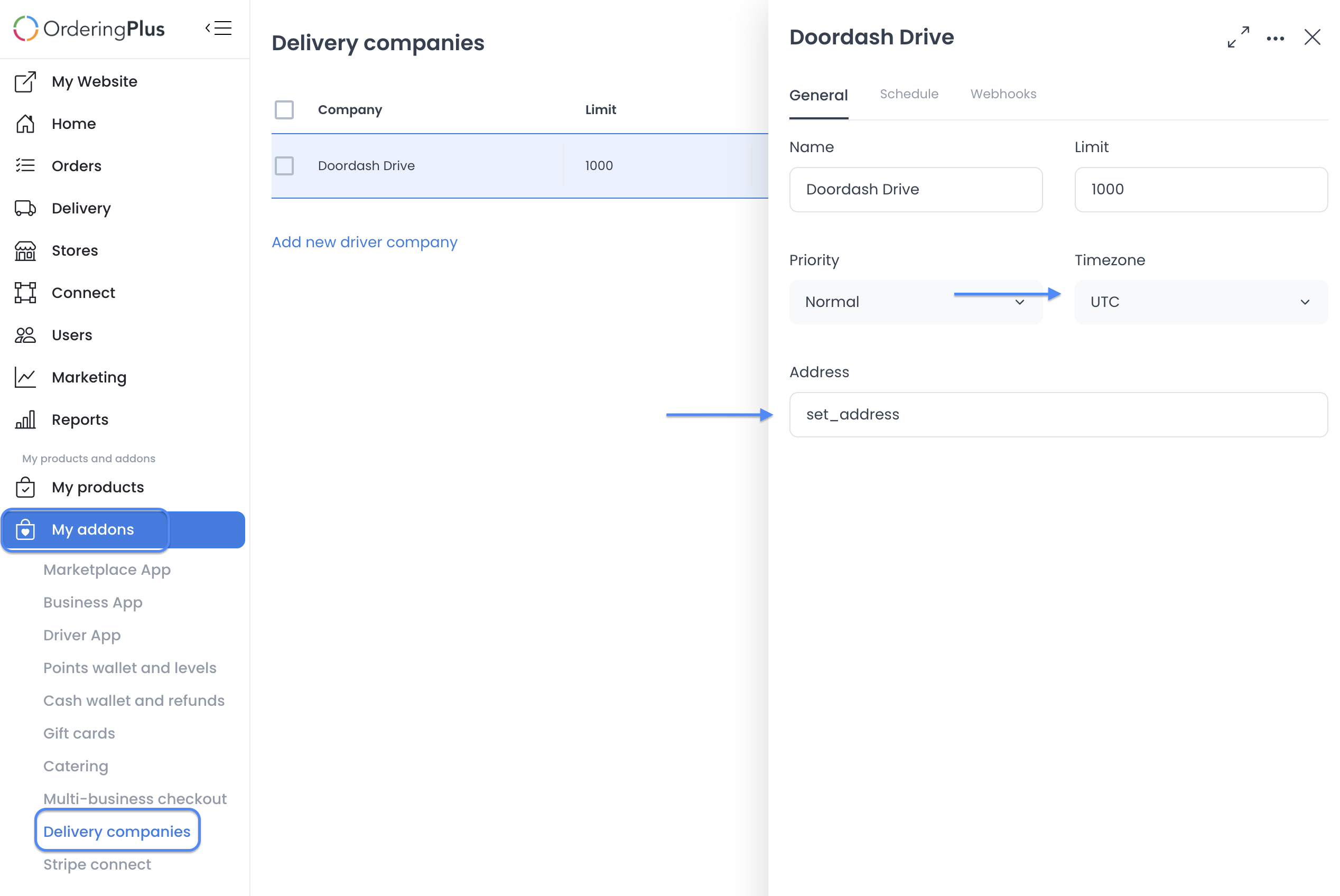
Task: Select the Doordash Drive company name in table
Action: point(366,166)
